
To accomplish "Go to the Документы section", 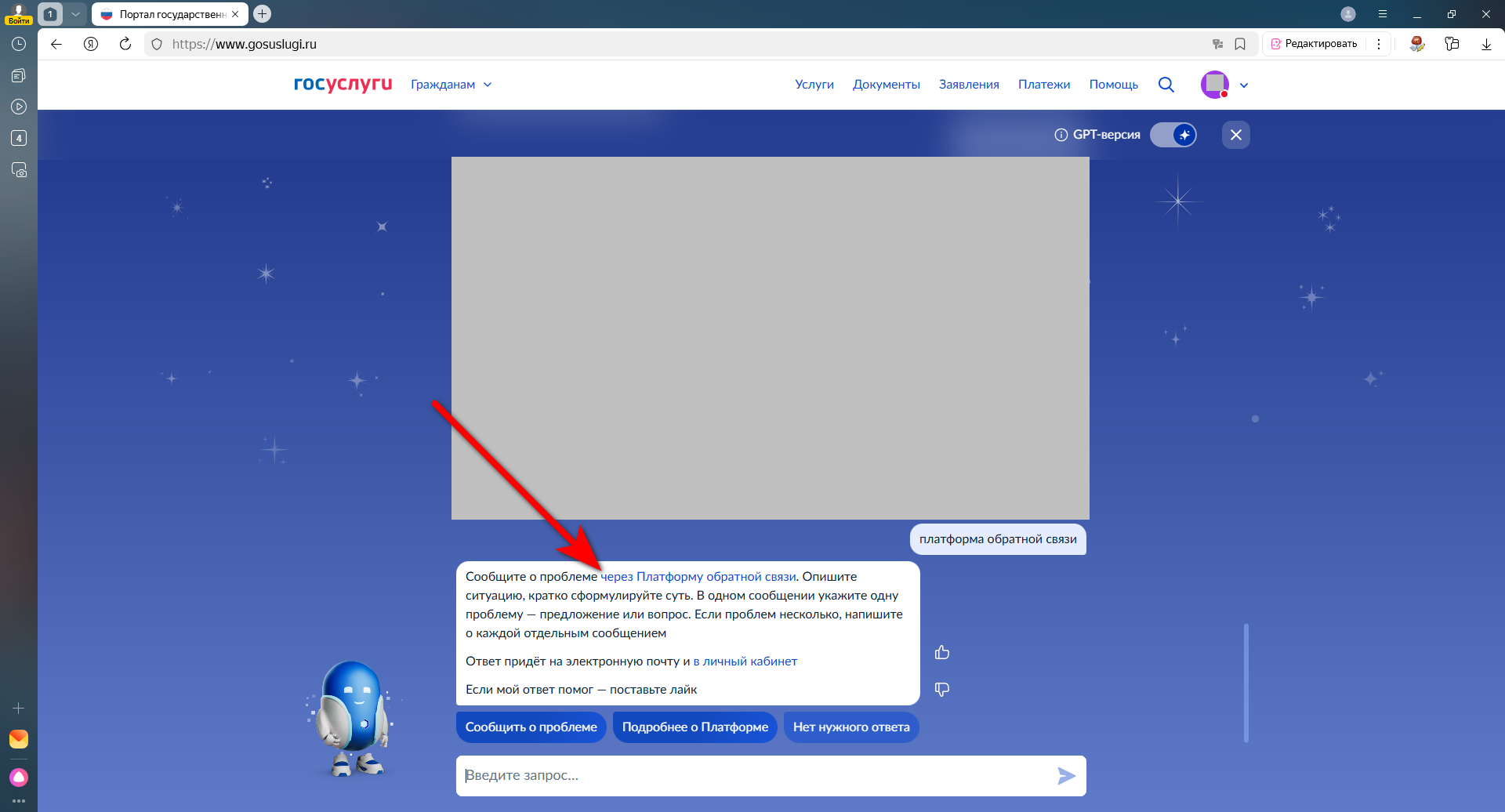I will pyautogui.click(x=886, y=85).
